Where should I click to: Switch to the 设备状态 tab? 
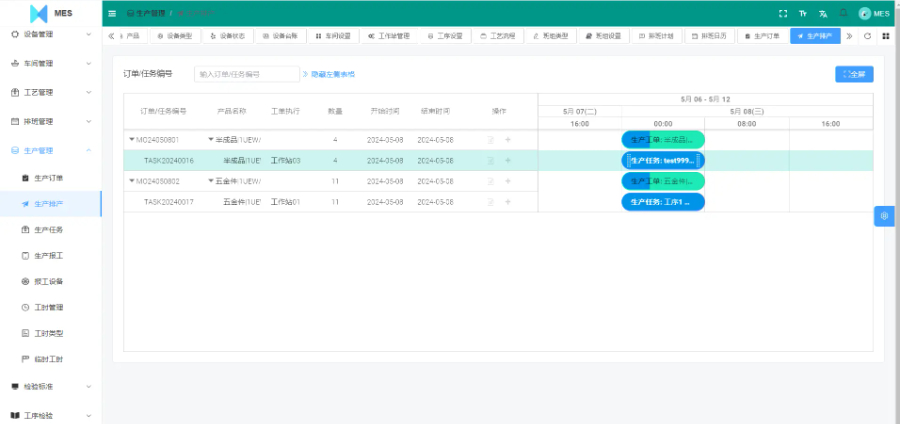(x=228, y=36)
